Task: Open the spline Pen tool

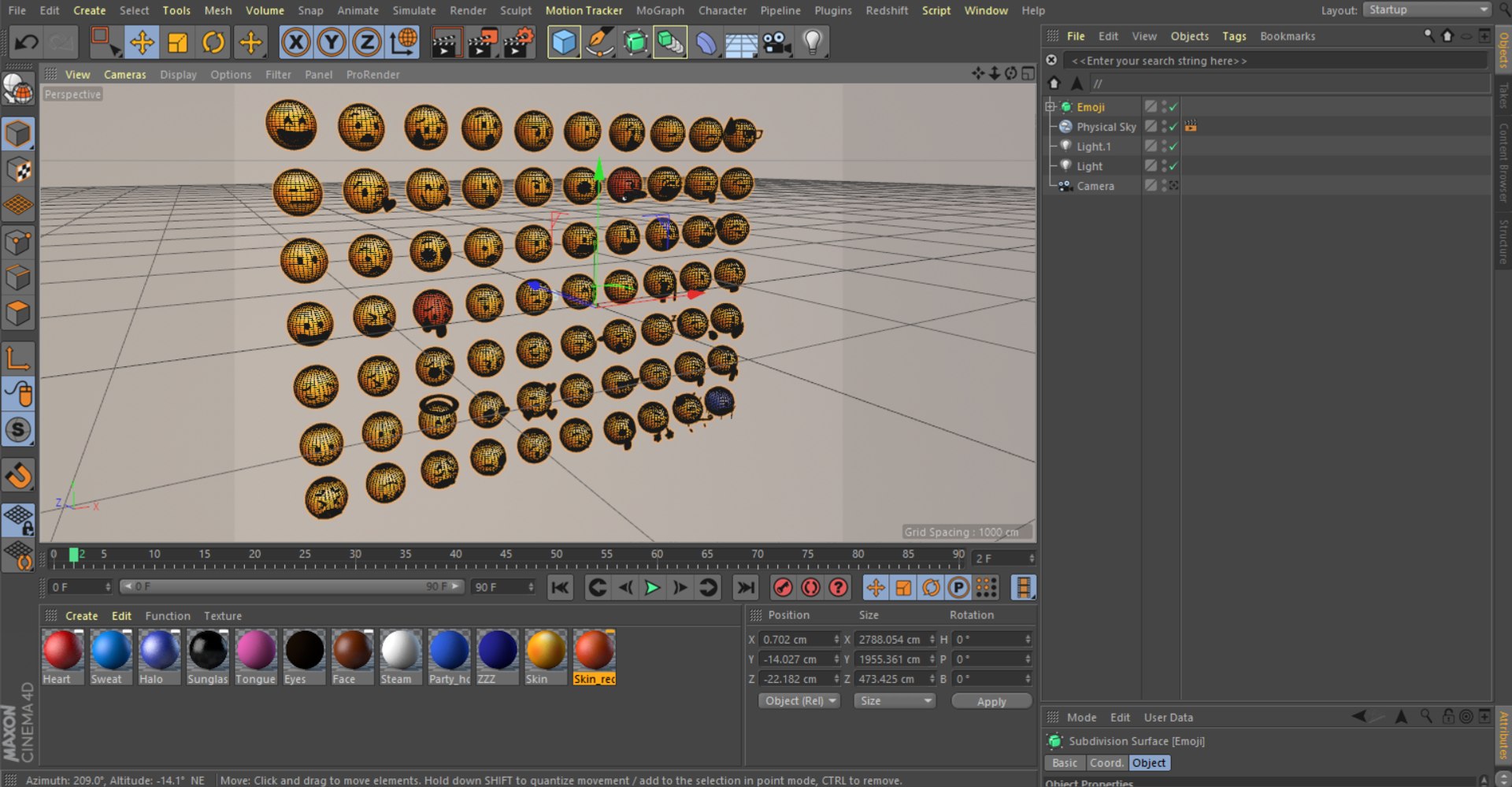Action: click(600, 43)
